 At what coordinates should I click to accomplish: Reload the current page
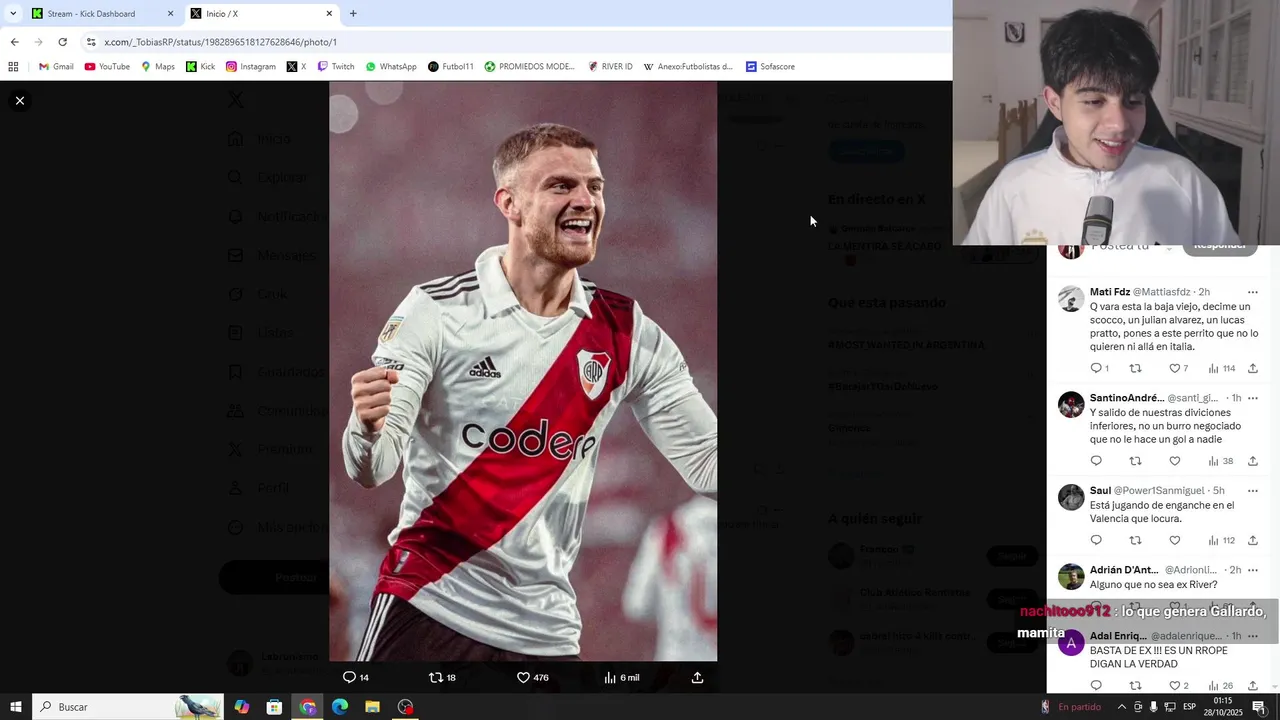pyautogui.click(x=62, y=42)
